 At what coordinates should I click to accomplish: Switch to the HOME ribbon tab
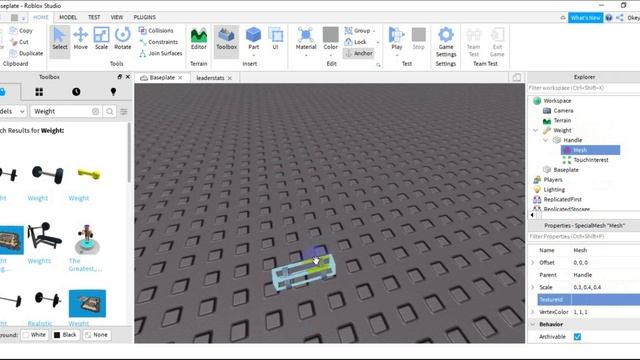[x=40, y=17]
